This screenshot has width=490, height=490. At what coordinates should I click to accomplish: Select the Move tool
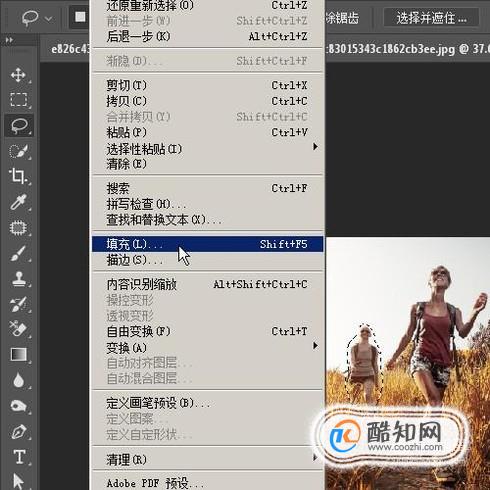click(18, 75)
